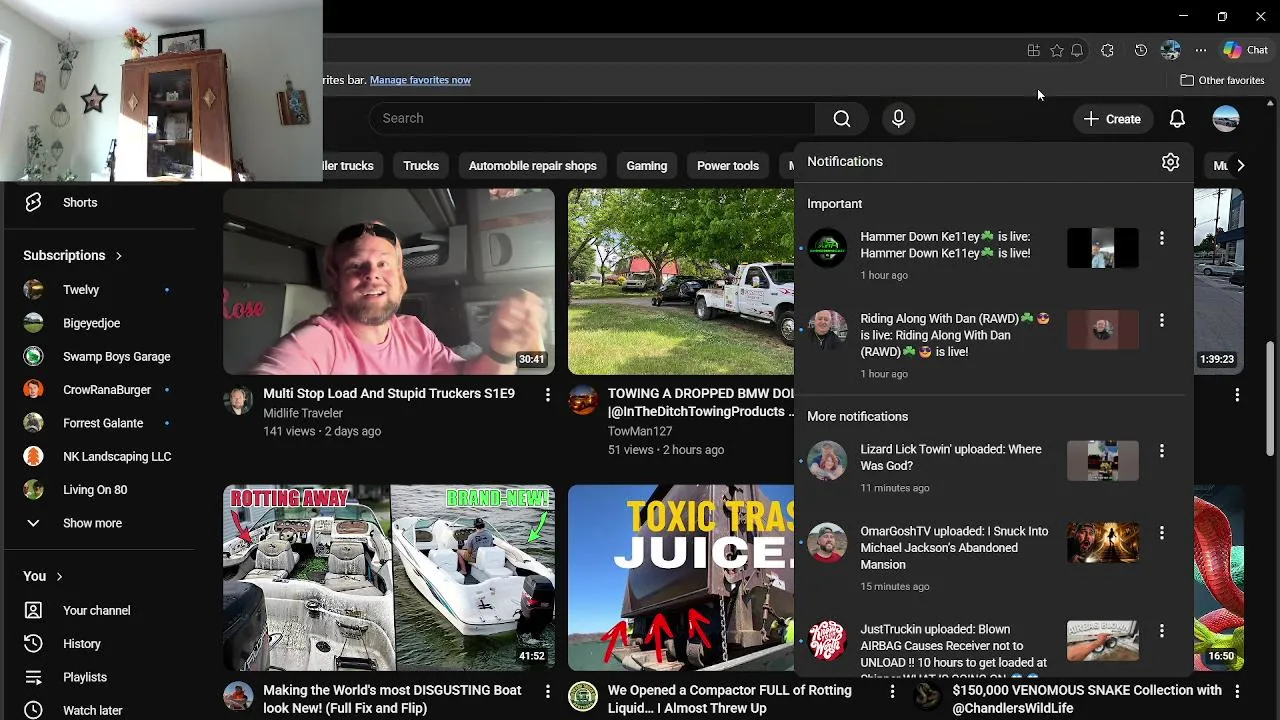Open options for Lizard Lick Towin' notification
Screen dimensions: 1280x720
point(1161,451)
